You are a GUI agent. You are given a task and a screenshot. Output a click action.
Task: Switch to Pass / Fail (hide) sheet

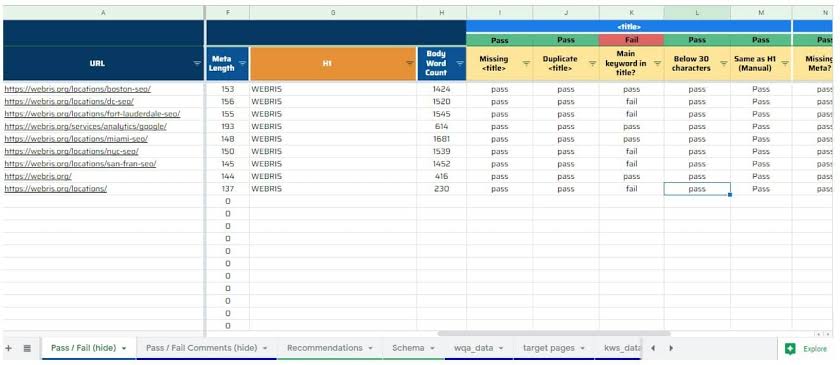[x=83, y=348]
